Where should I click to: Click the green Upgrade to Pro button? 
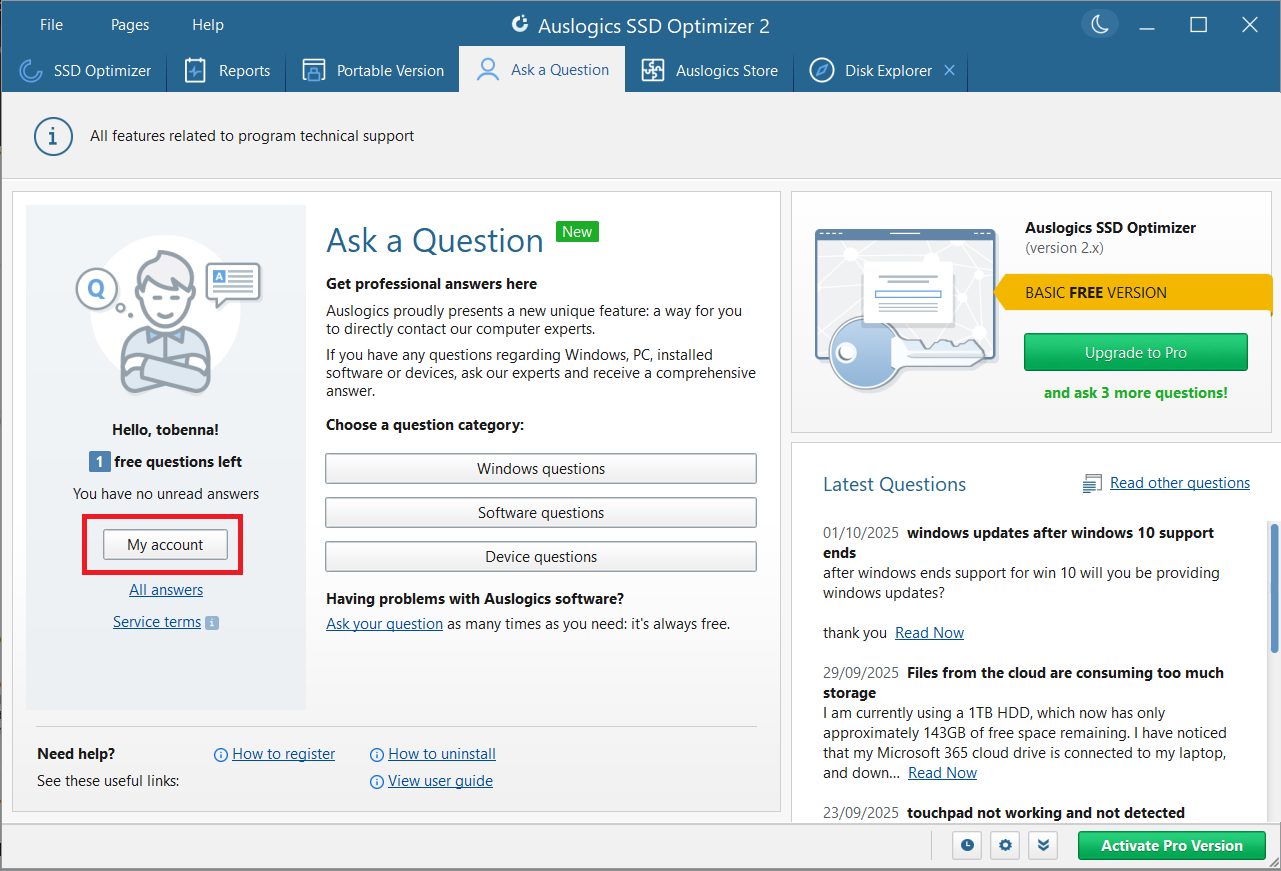click(x=1136, y=352)
